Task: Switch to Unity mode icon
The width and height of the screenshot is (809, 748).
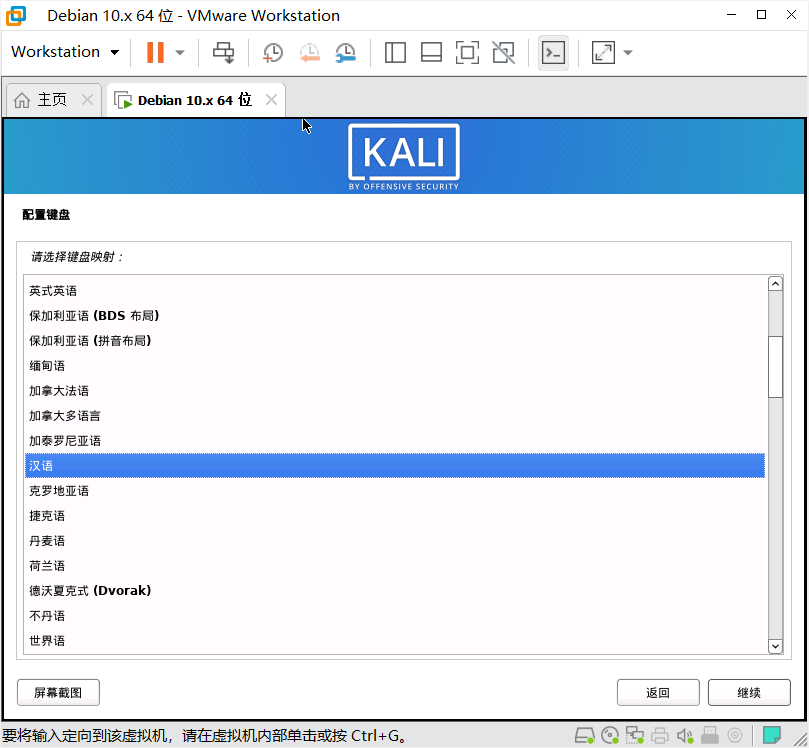Action: click(x=504, y=52)
